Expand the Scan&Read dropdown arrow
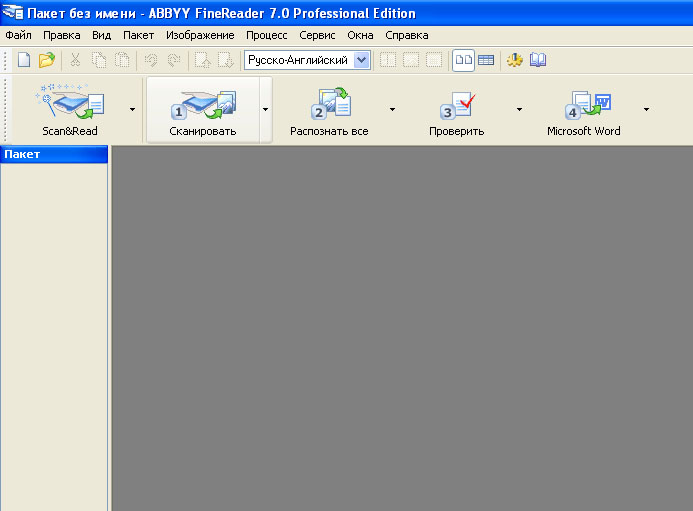693x511 pixels. [133, 109]
